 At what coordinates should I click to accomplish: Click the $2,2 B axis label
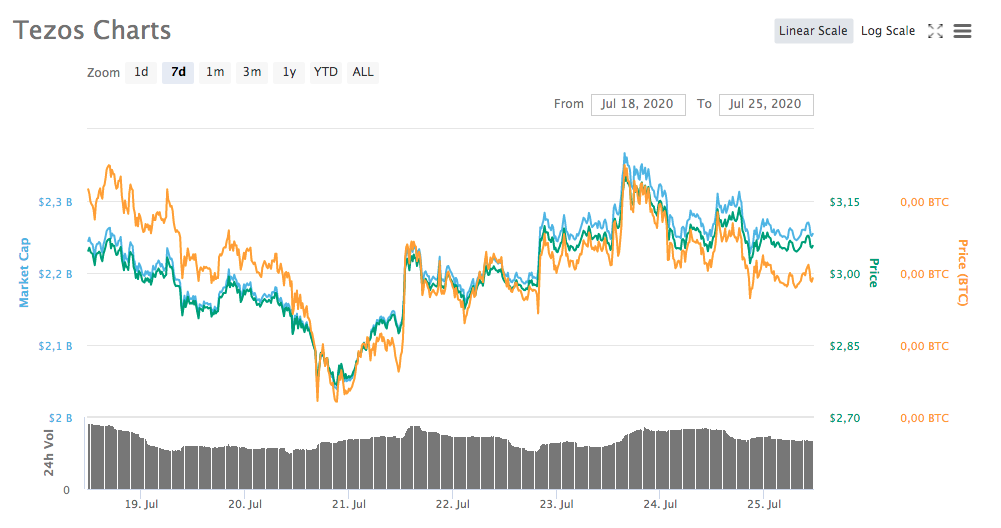(x=56, y=275)
